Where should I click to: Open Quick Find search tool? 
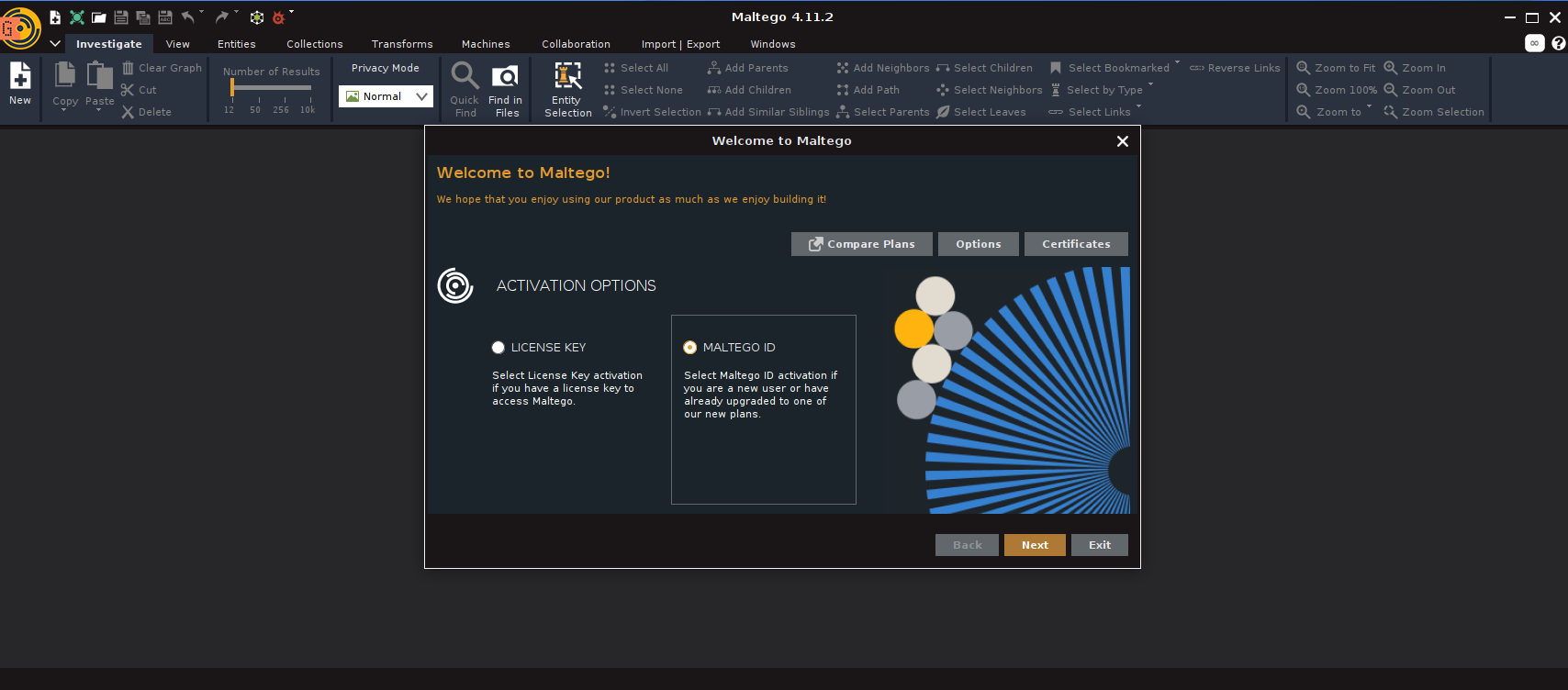[x=465, y=89]
